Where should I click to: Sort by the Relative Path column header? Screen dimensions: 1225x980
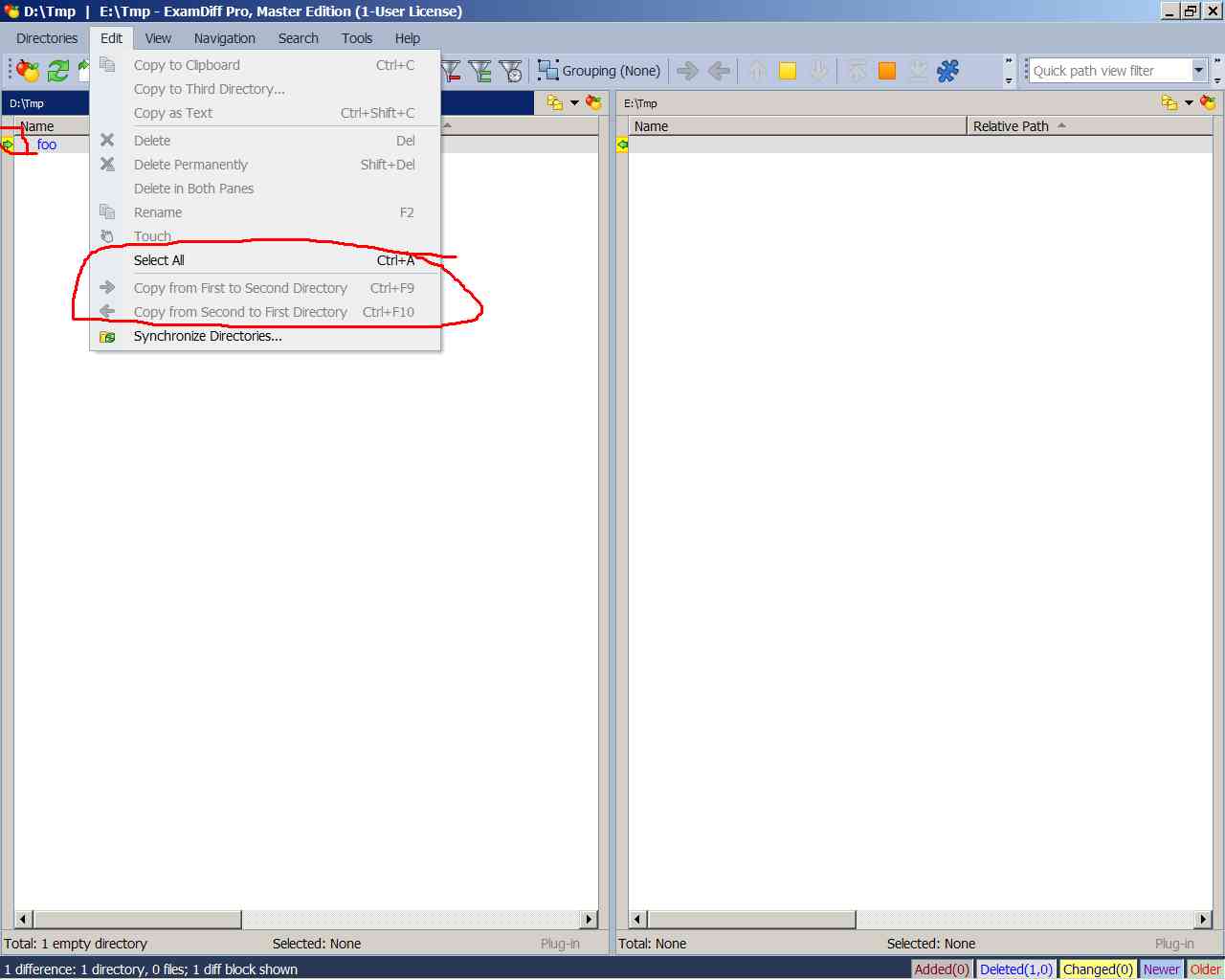[x=1090, y=126]
